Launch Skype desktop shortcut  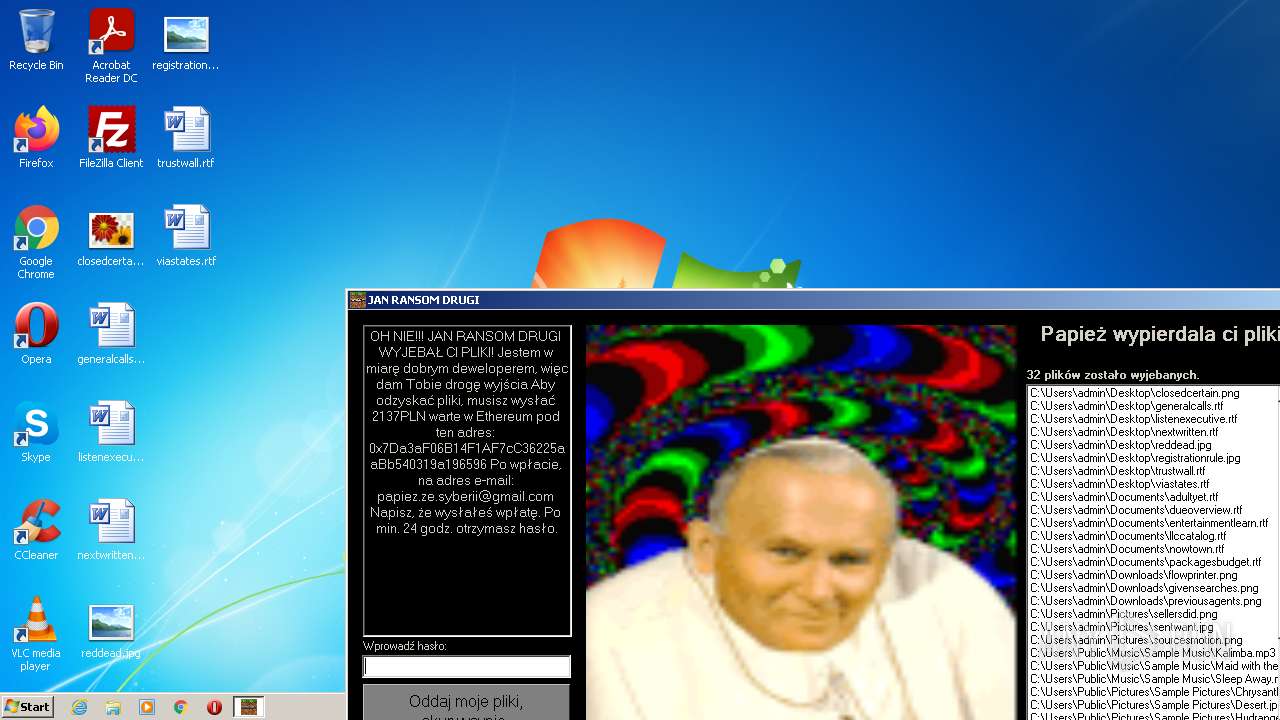point(36,432)
